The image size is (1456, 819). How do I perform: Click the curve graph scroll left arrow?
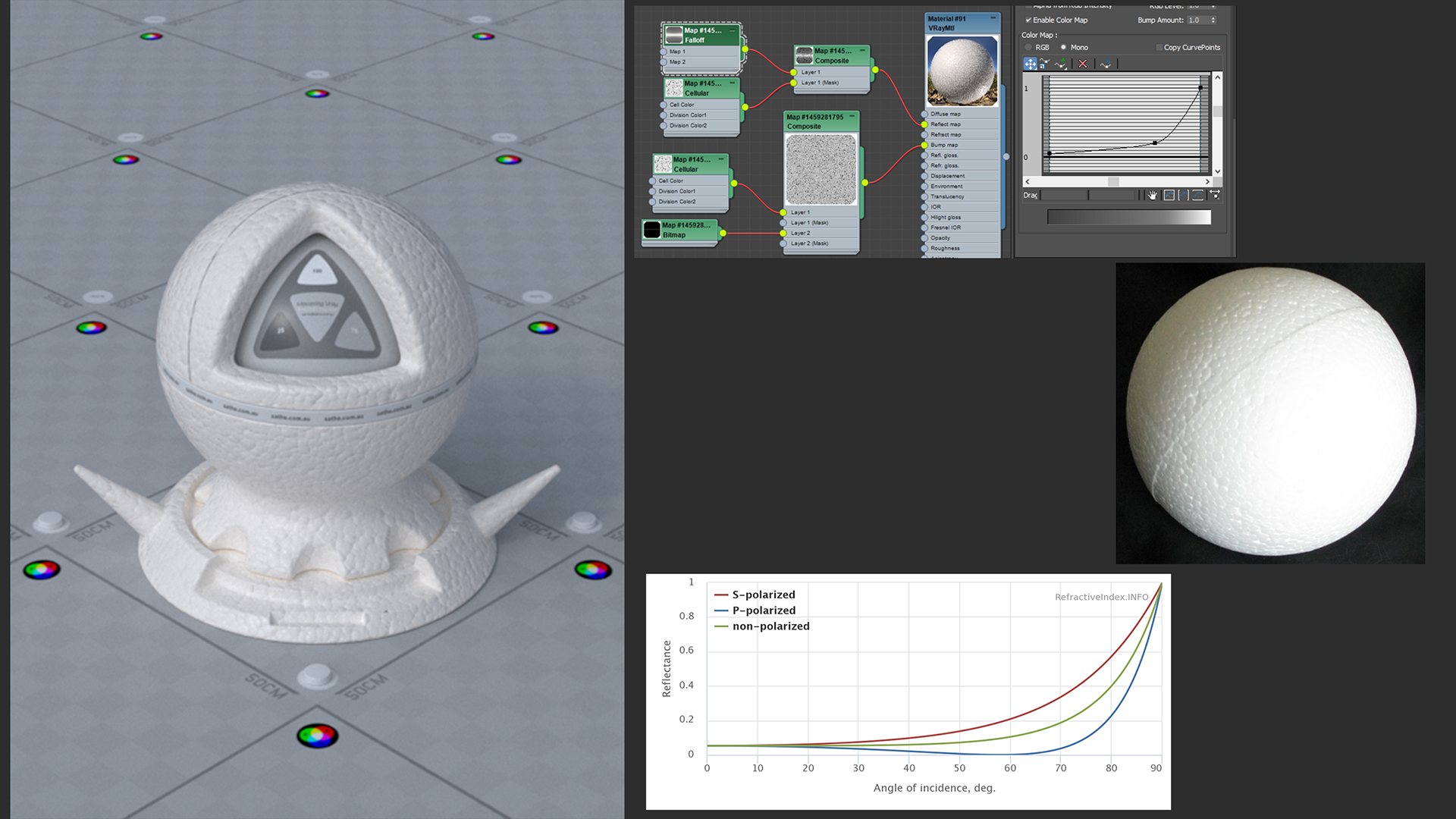click(x=1028, y=182)
